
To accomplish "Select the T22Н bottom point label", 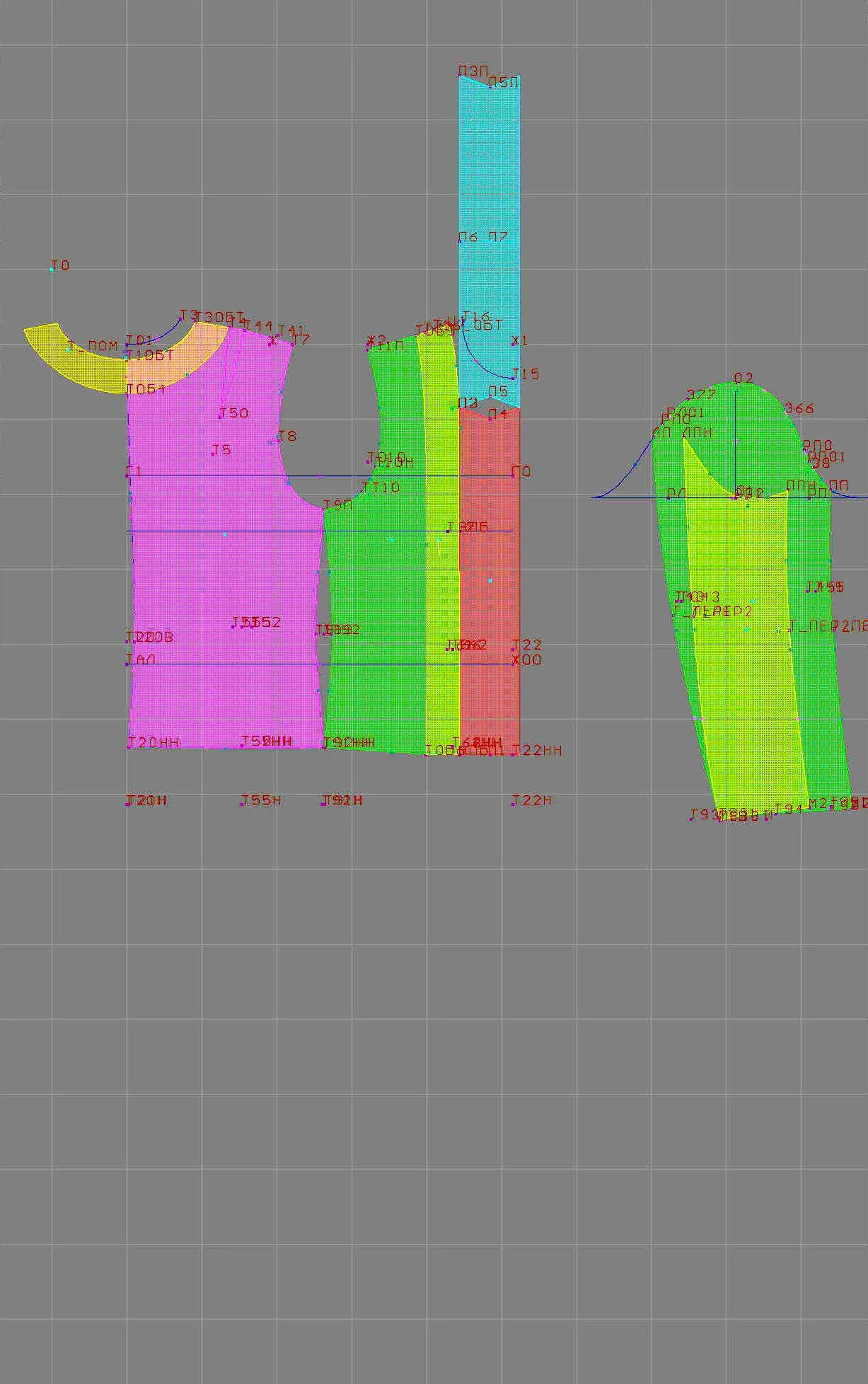I will tap(532, 800).
